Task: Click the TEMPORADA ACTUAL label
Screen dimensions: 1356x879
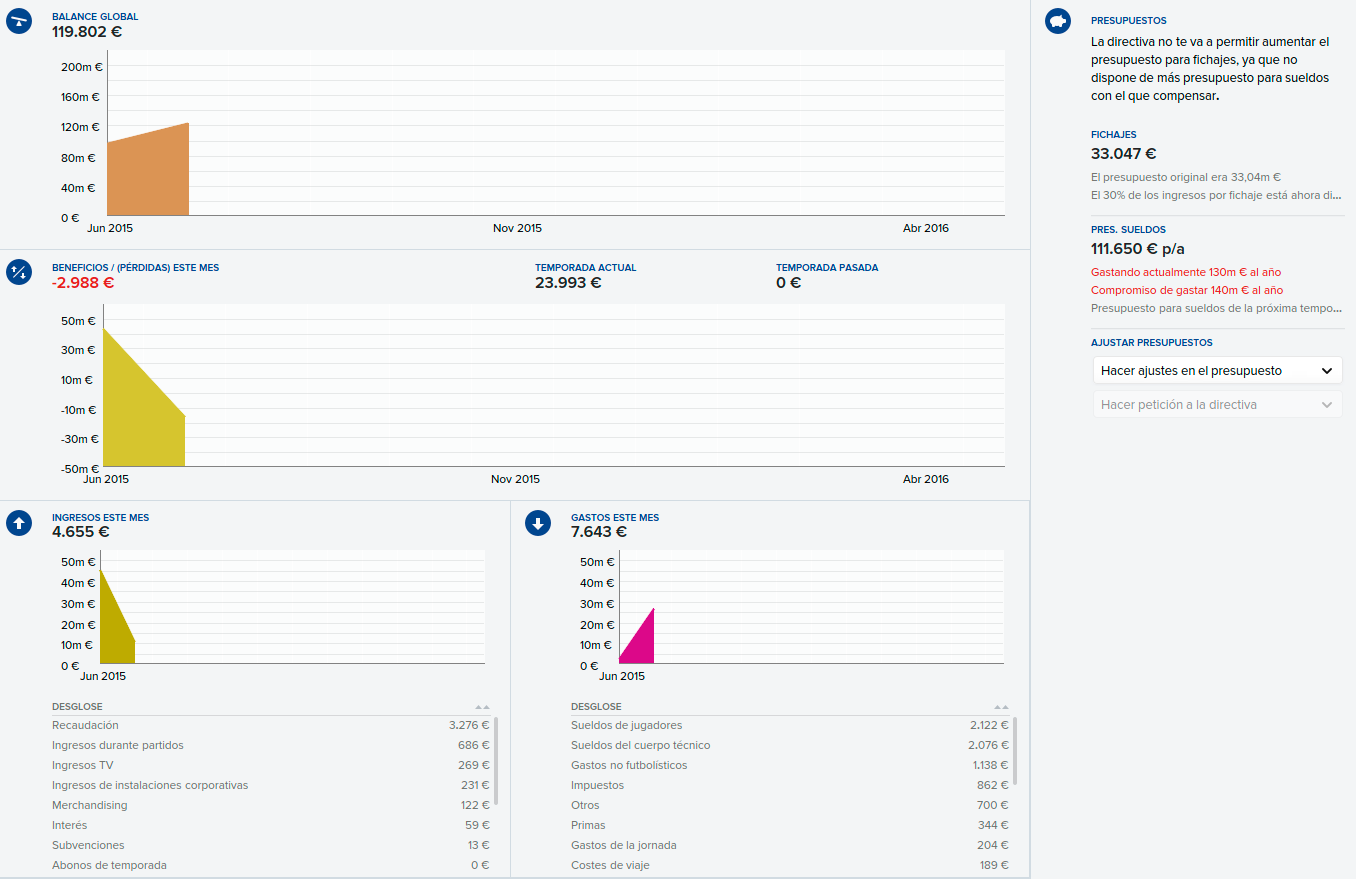Action: point(585,268)
